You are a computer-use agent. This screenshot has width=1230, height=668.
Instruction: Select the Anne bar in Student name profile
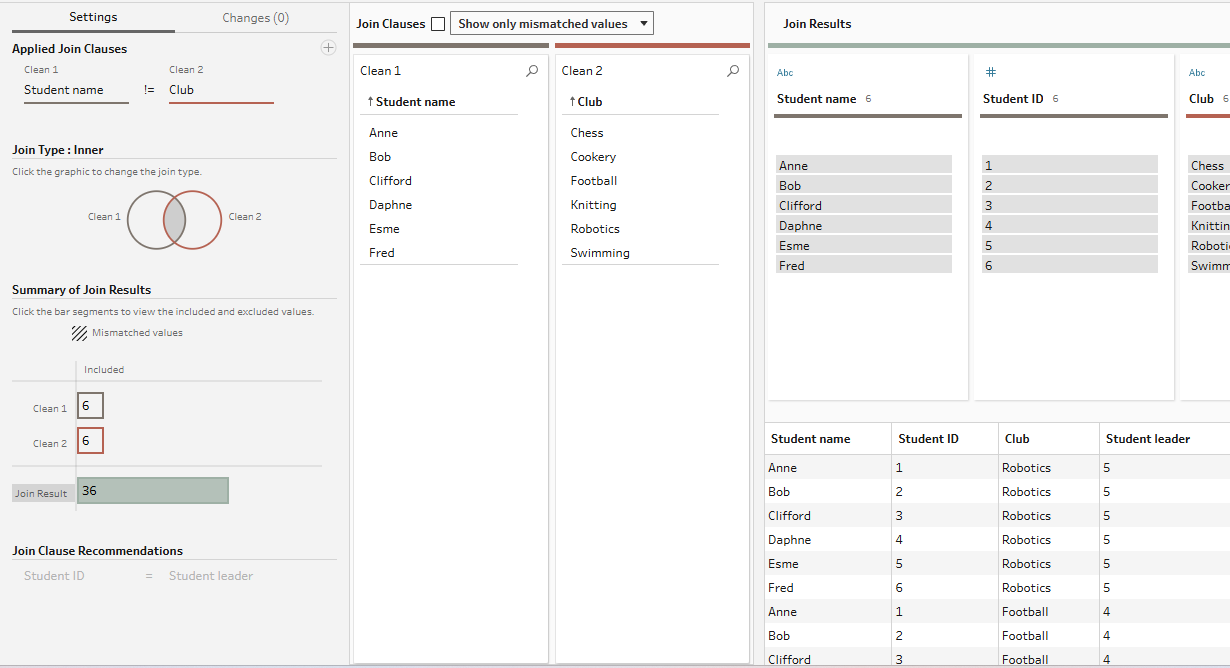(863, 166)
